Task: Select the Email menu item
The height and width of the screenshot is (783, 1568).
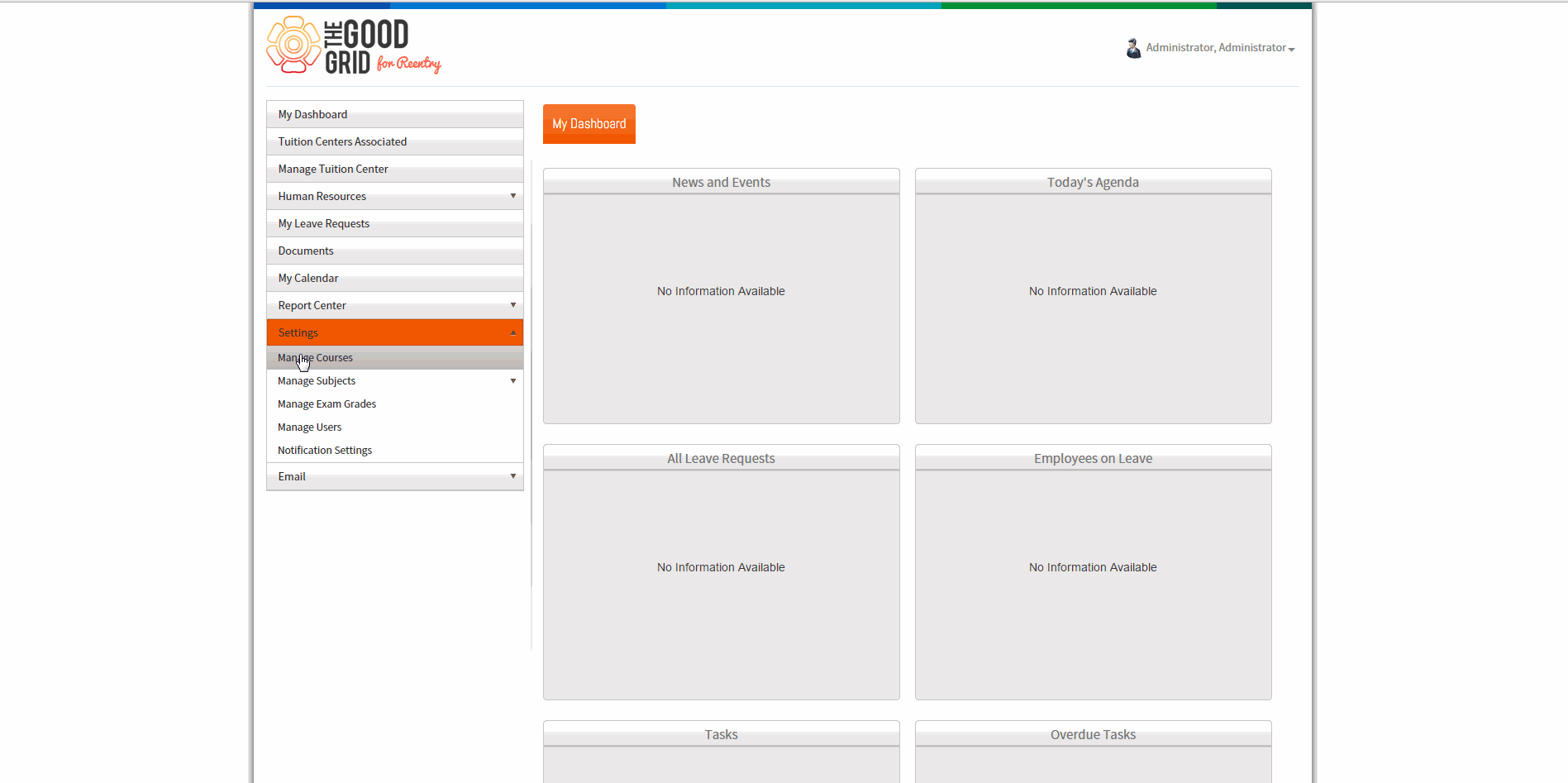Action: 395,476
